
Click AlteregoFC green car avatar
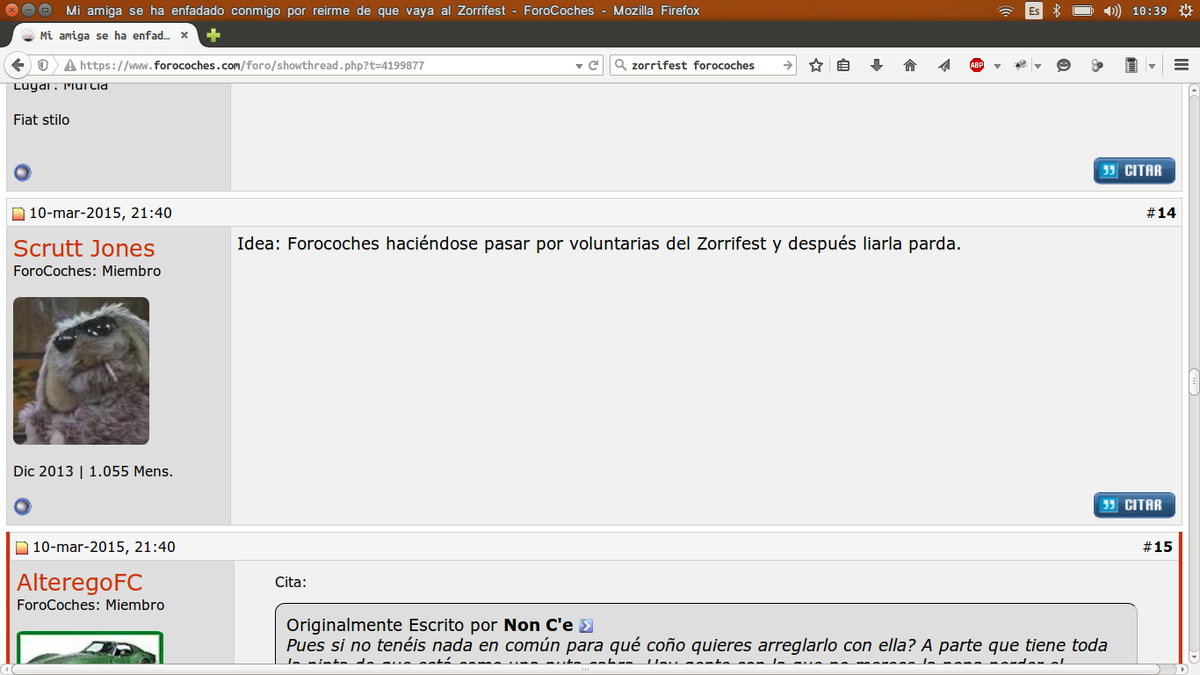pos(90,648)
